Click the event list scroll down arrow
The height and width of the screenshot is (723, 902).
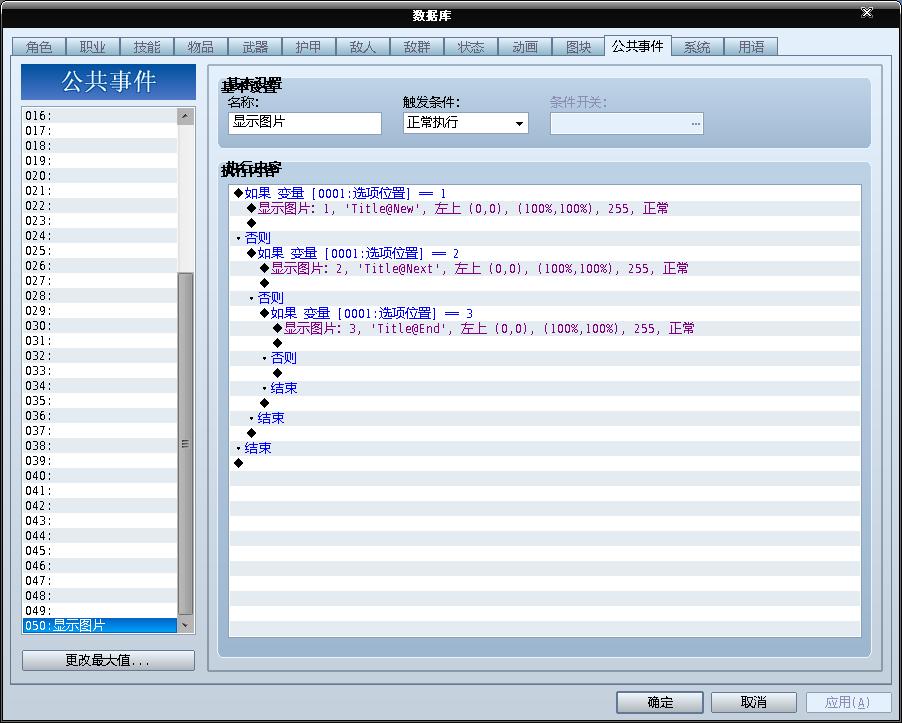coord(185,625)
